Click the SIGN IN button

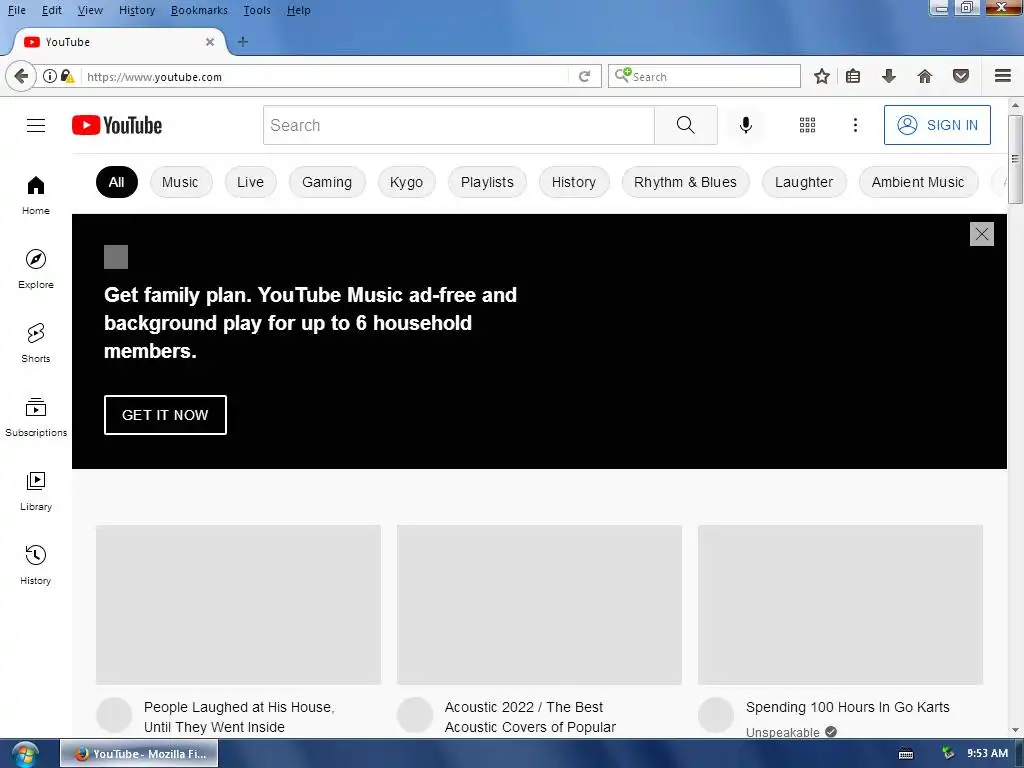[x=937, y=125]
